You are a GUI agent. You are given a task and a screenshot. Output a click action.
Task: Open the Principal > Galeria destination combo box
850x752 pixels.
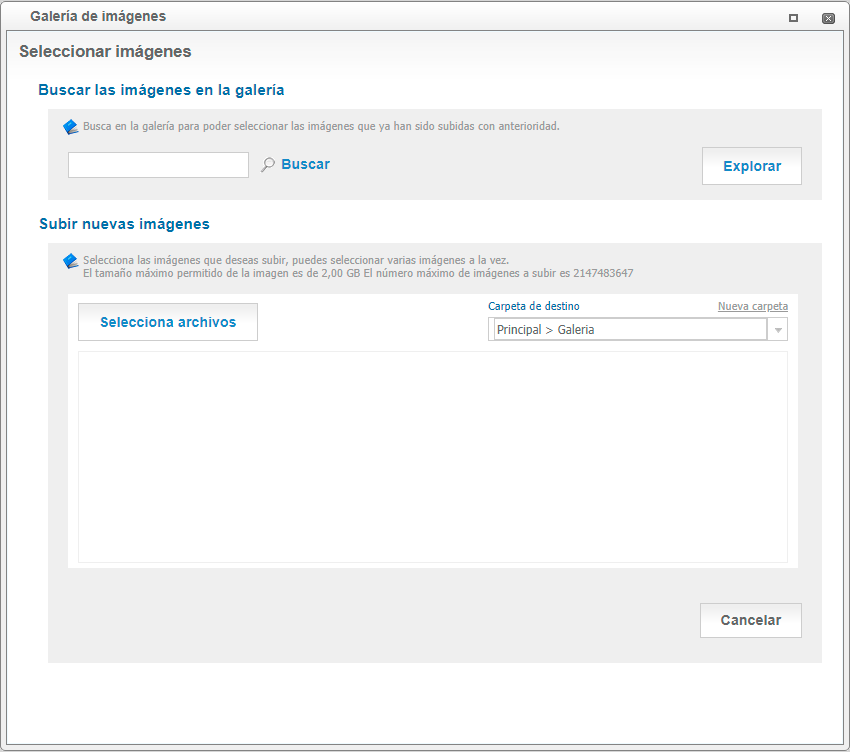tap(630, 330)
